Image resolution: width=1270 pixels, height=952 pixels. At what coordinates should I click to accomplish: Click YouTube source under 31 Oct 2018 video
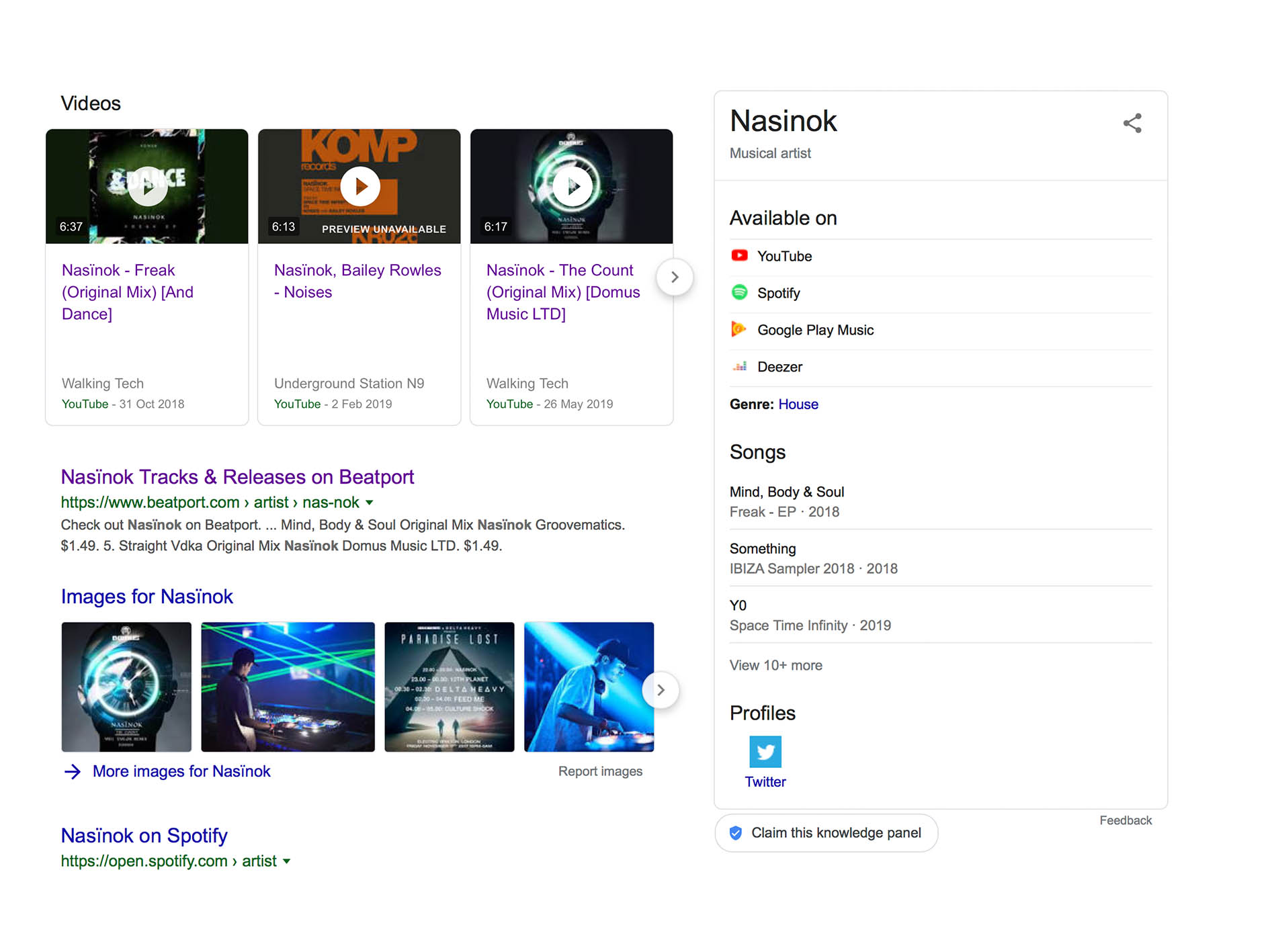click(x=85, y=404)
